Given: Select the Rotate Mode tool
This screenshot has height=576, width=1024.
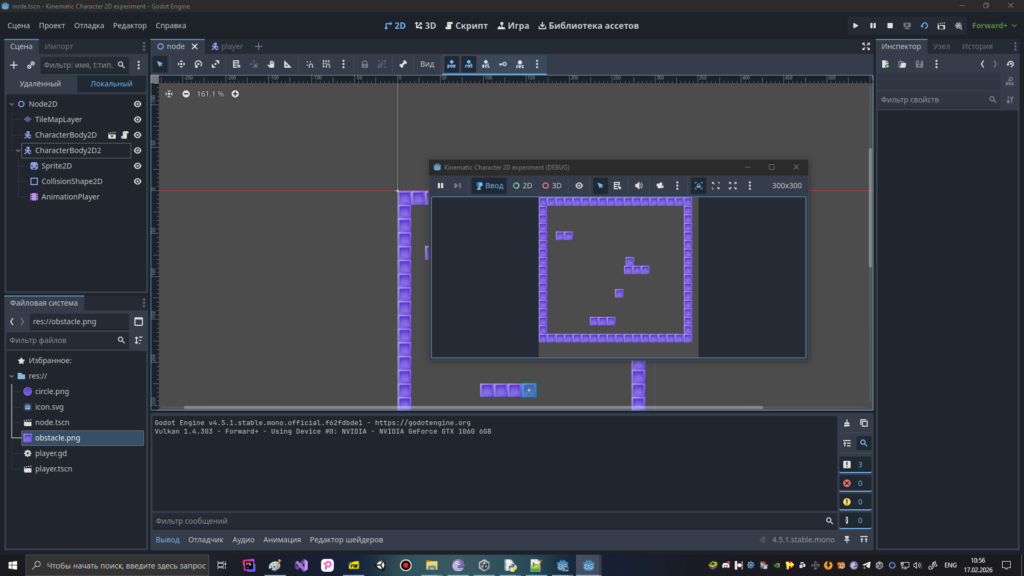Looking at the screenshot, I should (198, 64).
